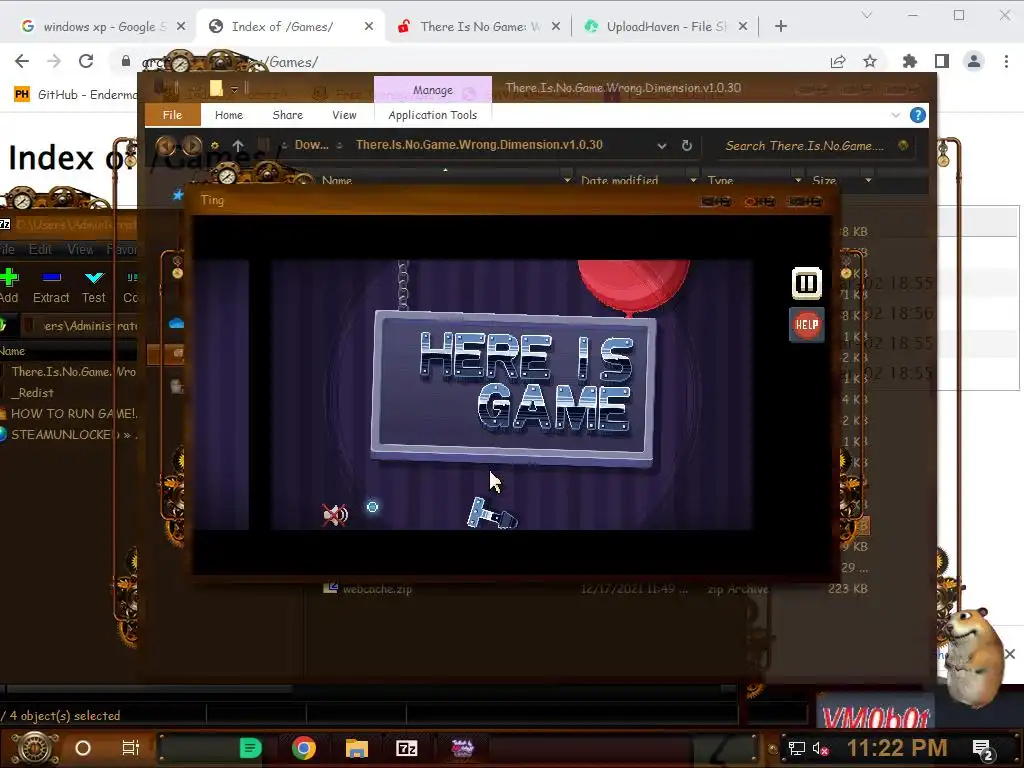Open the View ribbon tab
This screenshot has width=1024, height=768.
[x=344, y=115]
